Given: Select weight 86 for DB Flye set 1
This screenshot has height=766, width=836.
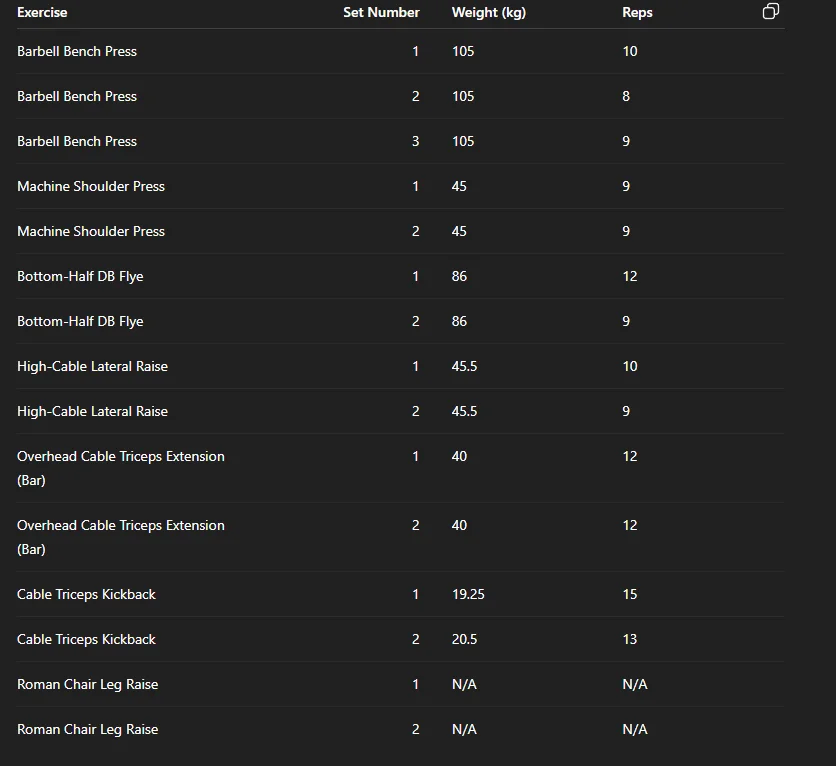Looking at the screenshot, I should pos(459,276).
